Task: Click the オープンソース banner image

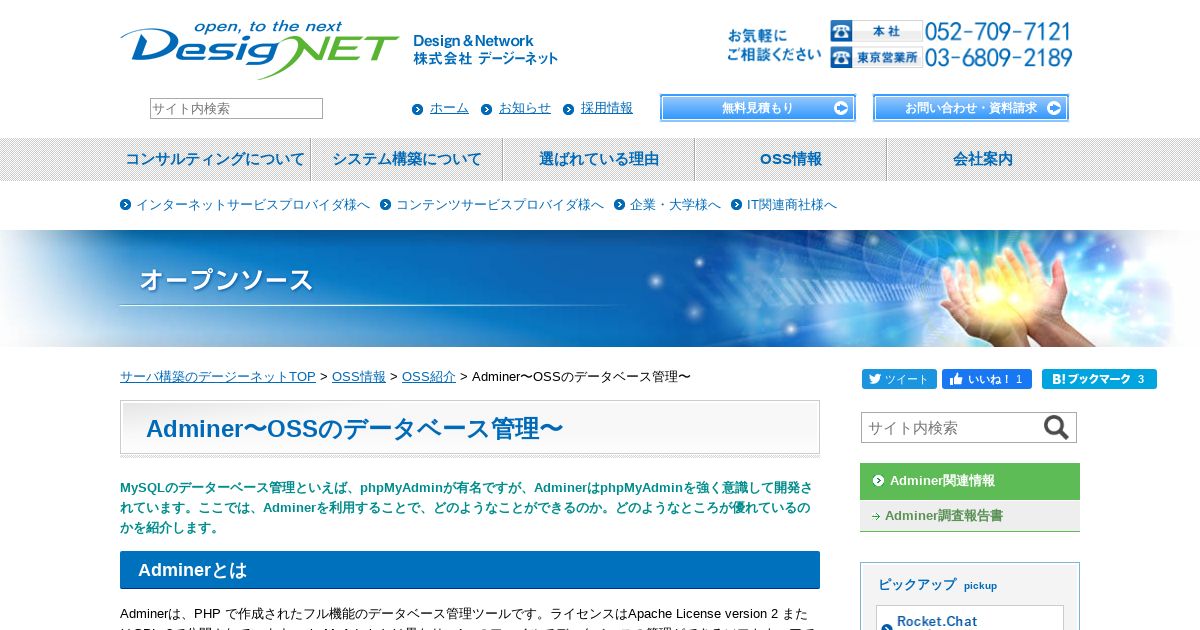Action: [x=600, y=289]
